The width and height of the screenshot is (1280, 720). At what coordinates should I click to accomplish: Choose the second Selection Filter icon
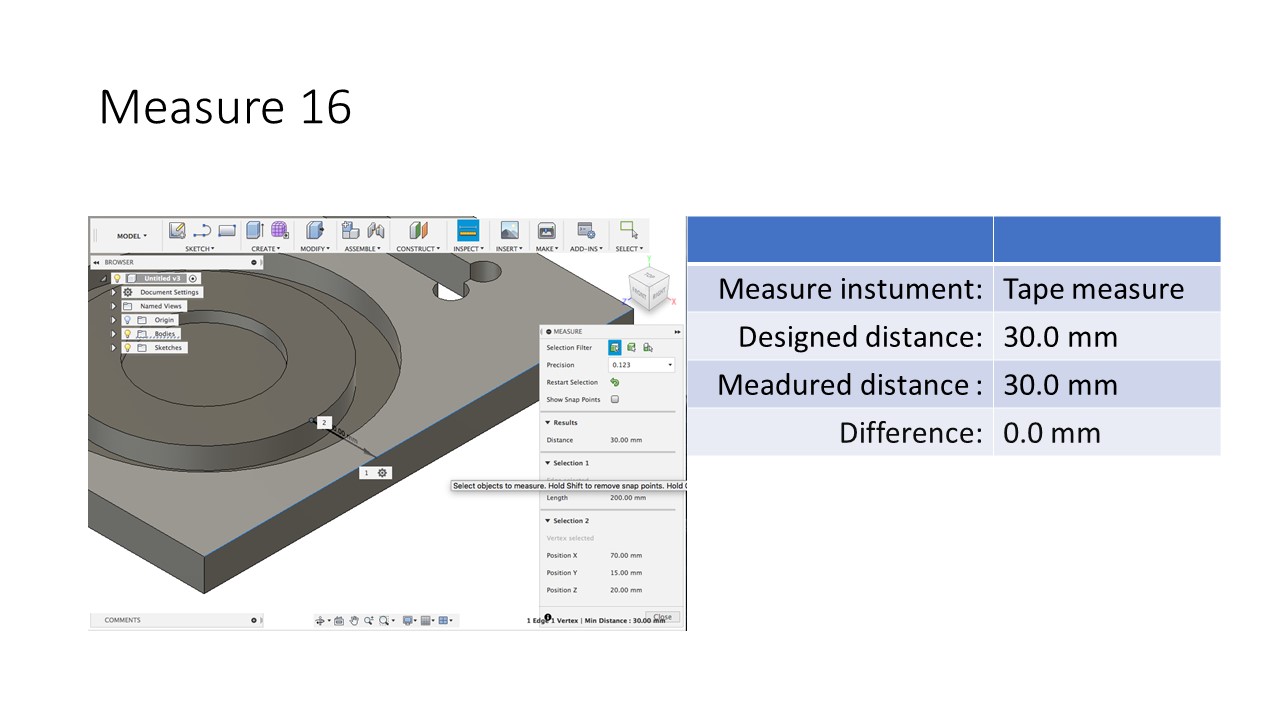point(631,347)
